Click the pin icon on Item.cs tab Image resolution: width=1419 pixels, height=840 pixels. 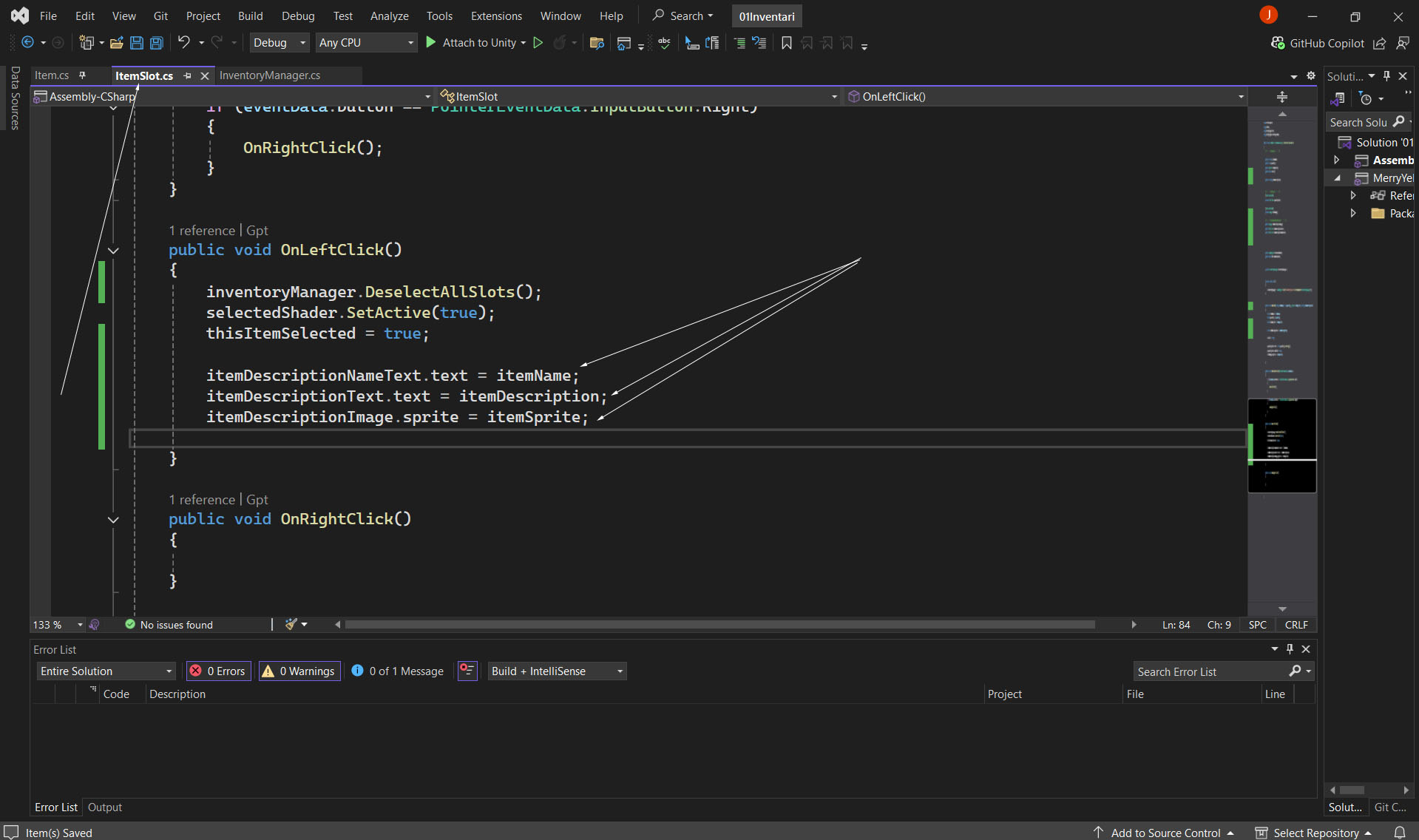pos(82,75)
